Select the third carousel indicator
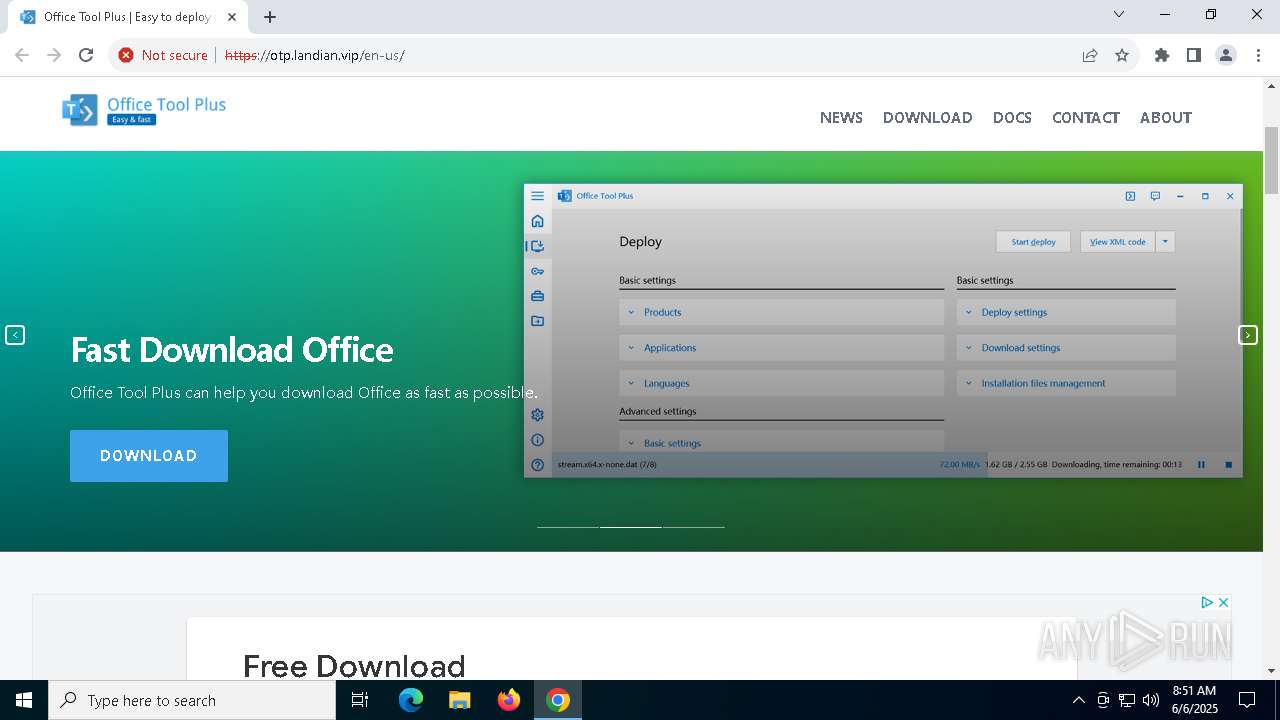Screen dimensions: 1280x720 694,526
